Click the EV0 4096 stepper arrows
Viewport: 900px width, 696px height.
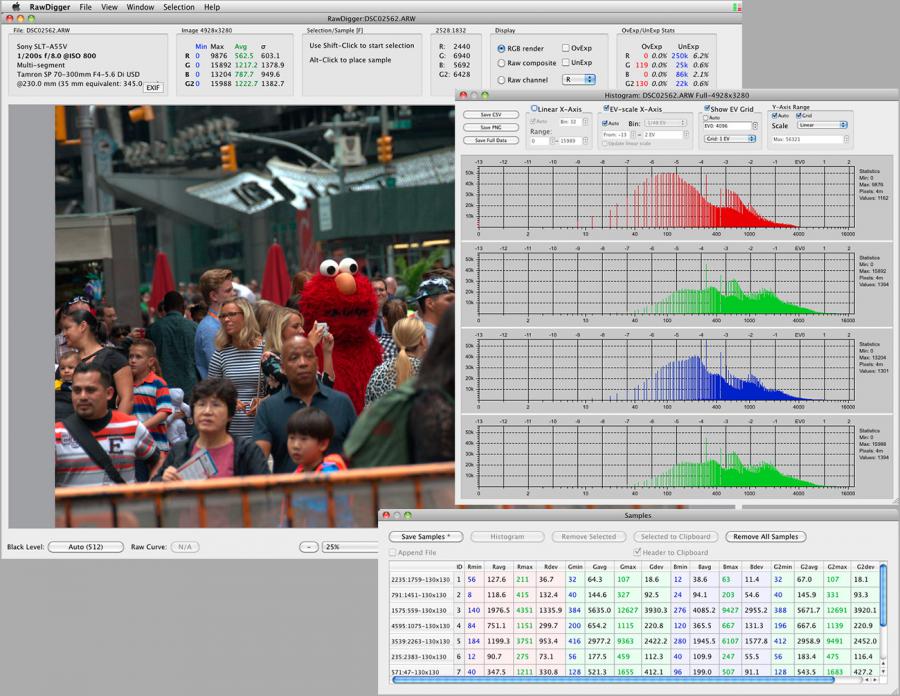click(755, 126)
